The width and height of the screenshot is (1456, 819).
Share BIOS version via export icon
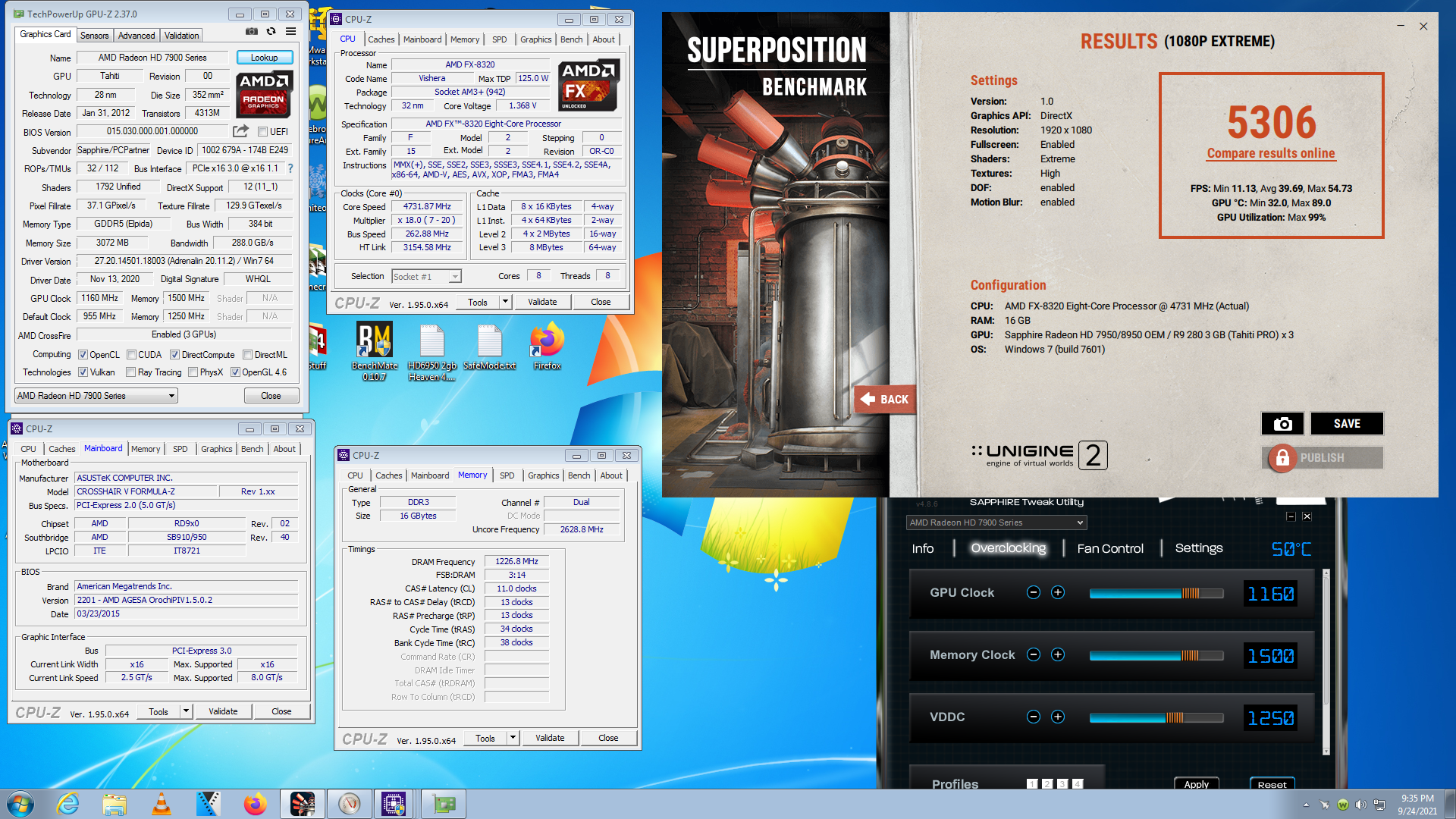click(x=240, y=131)
